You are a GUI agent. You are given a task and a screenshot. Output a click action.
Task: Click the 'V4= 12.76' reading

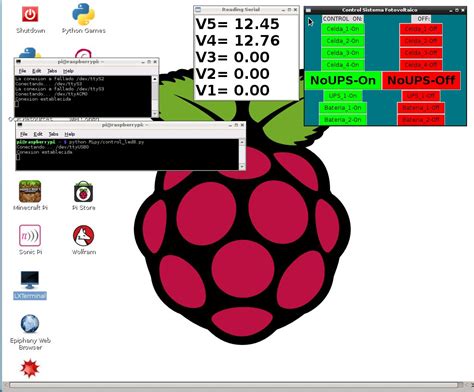point(237,41)
